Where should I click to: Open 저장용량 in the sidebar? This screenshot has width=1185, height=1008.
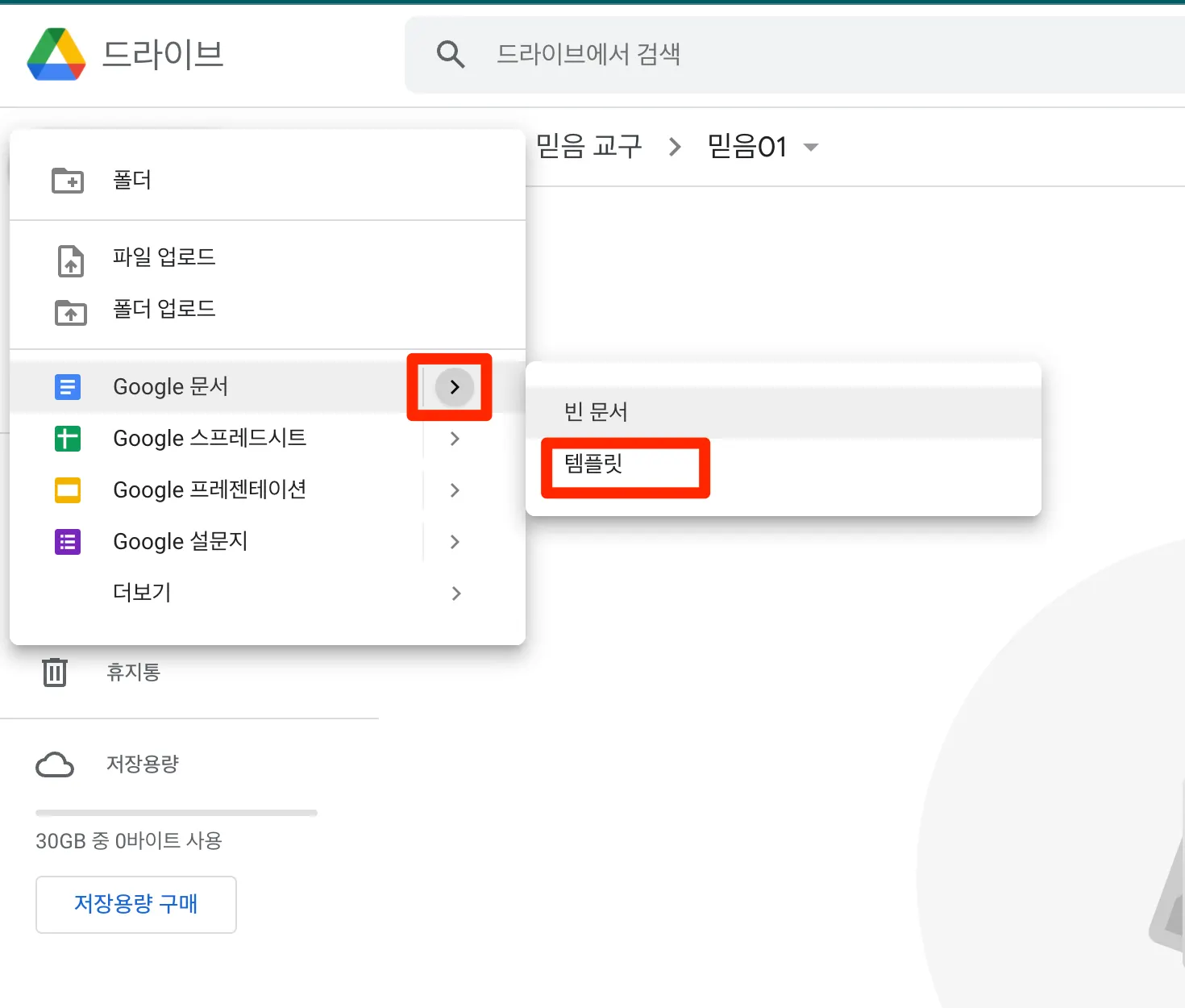pos(143,764)
